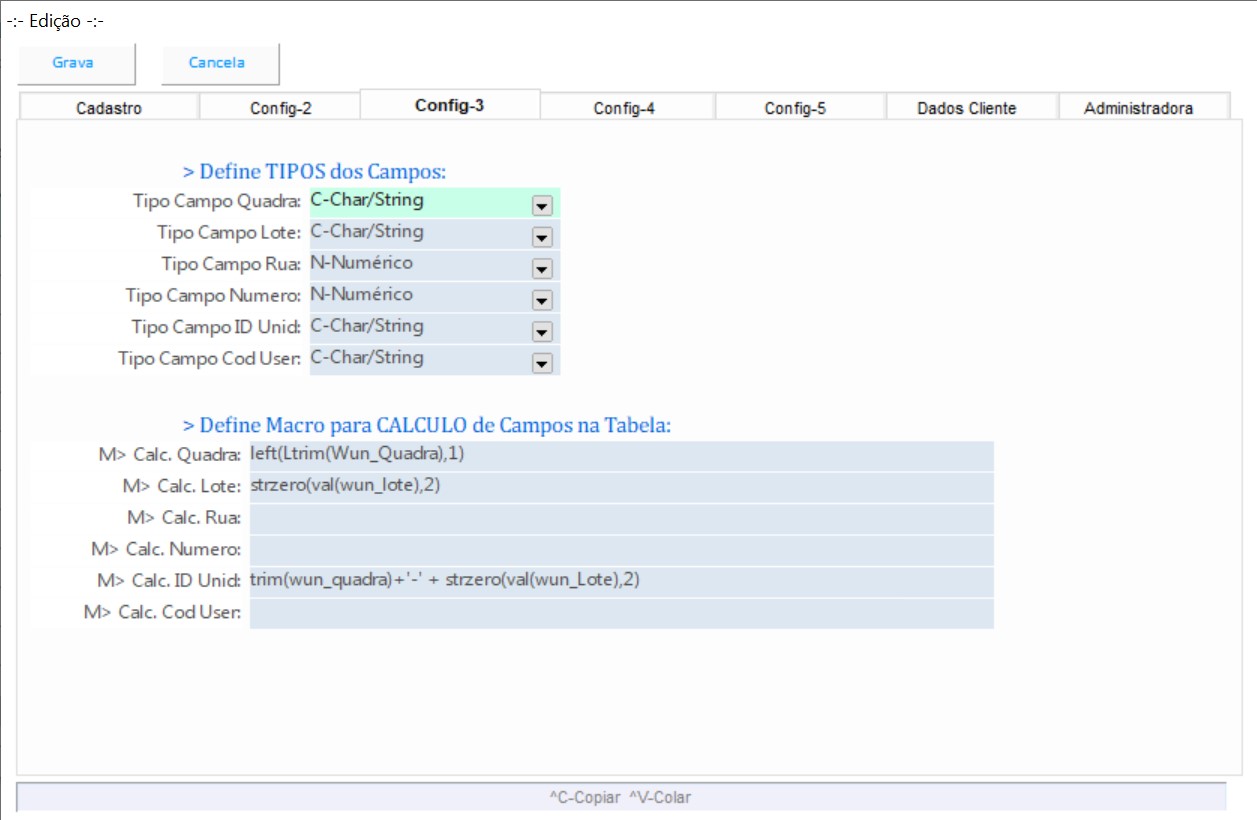
Task: Expand the Tipo Campo ID Unid dropdown
Action: click(x=542, y=331)
